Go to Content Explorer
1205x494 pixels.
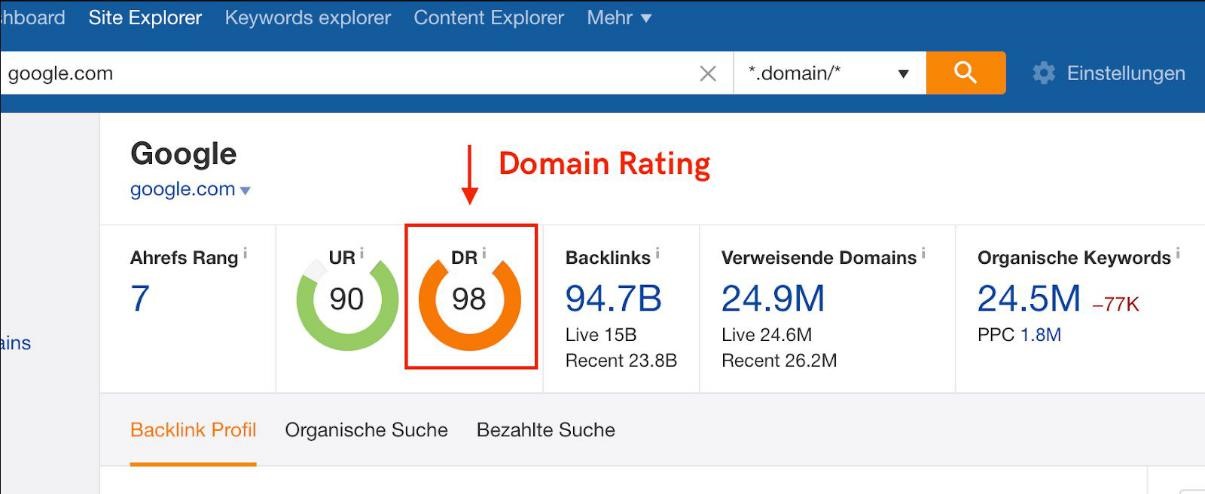[x=489, y=18]
